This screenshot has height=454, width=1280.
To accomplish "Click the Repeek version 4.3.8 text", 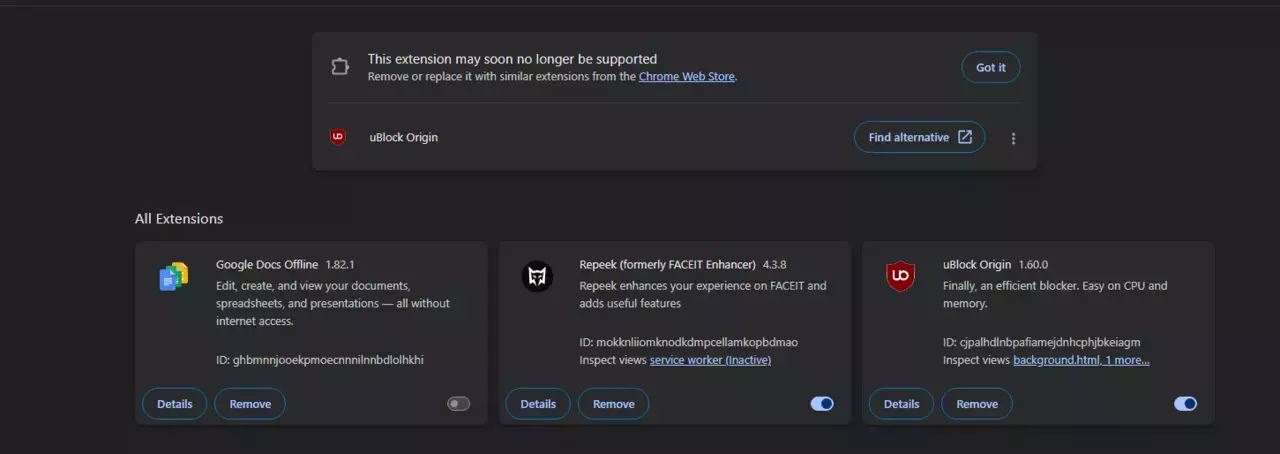I will point(775,265).
